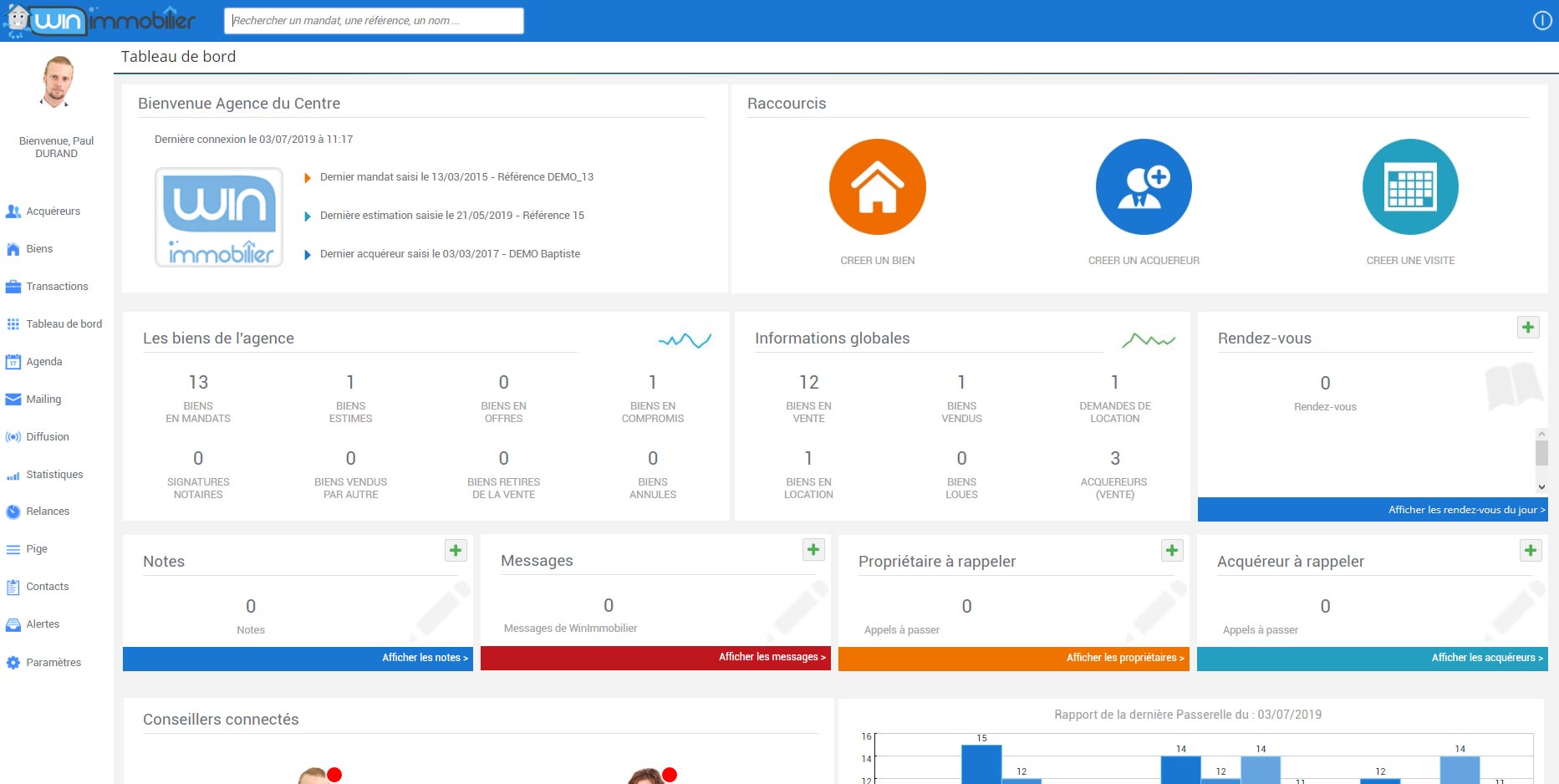1559x784 pixels.
Task: Click Paul Durand's profile photo
Action: (57, 81)
